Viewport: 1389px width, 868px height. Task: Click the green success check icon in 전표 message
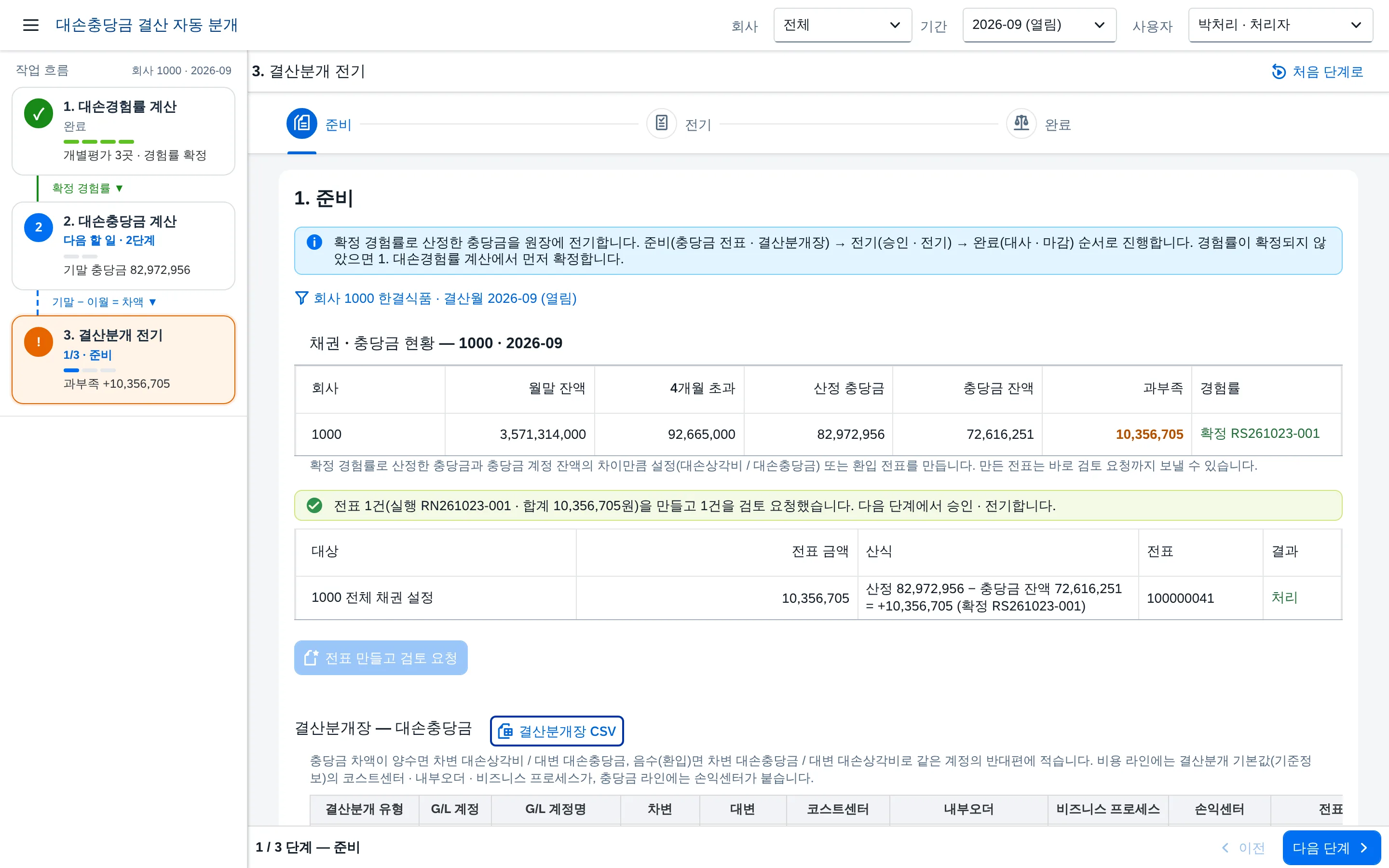314,505
